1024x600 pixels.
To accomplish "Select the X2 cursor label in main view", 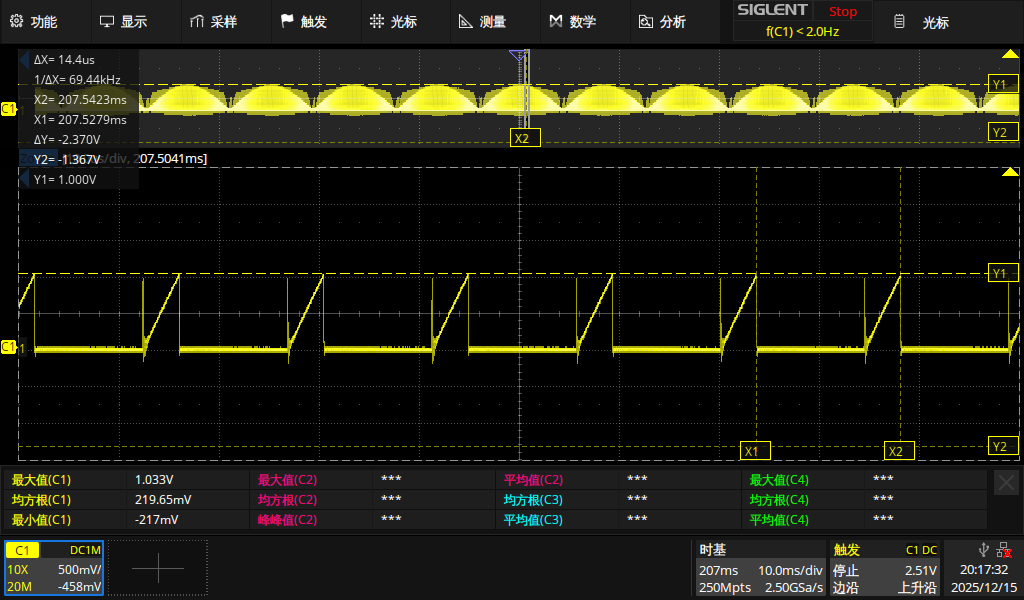I will [x=899, y=450].
